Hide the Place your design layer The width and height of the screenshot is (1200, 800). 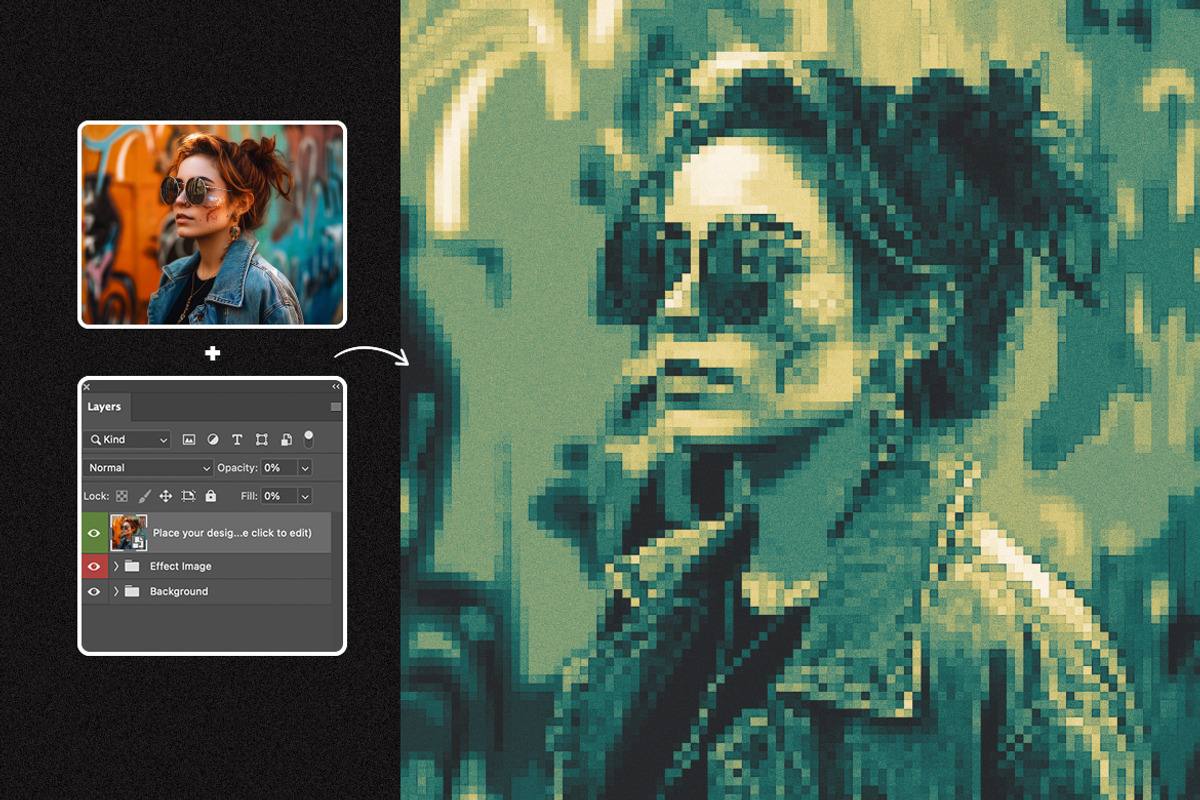coord(95,533)
